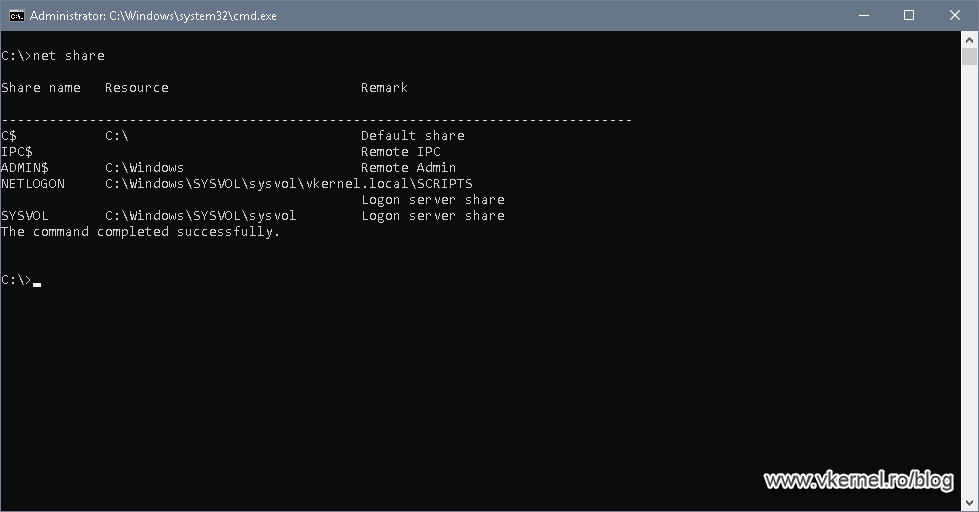This screenshot has height=512, width=979.
Task: Click the scrollbar down arrow
Action: [969, 503]
